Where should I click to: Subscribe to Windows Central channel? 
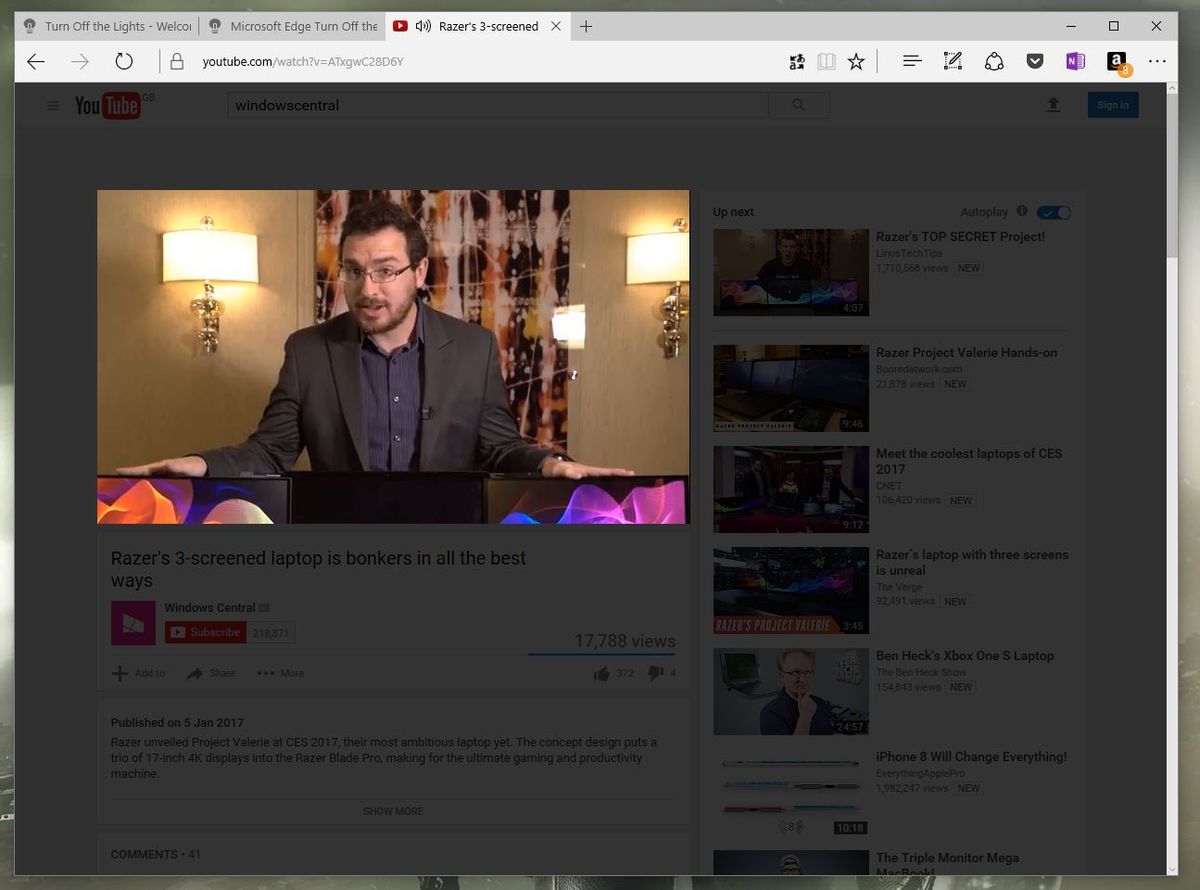205,632
